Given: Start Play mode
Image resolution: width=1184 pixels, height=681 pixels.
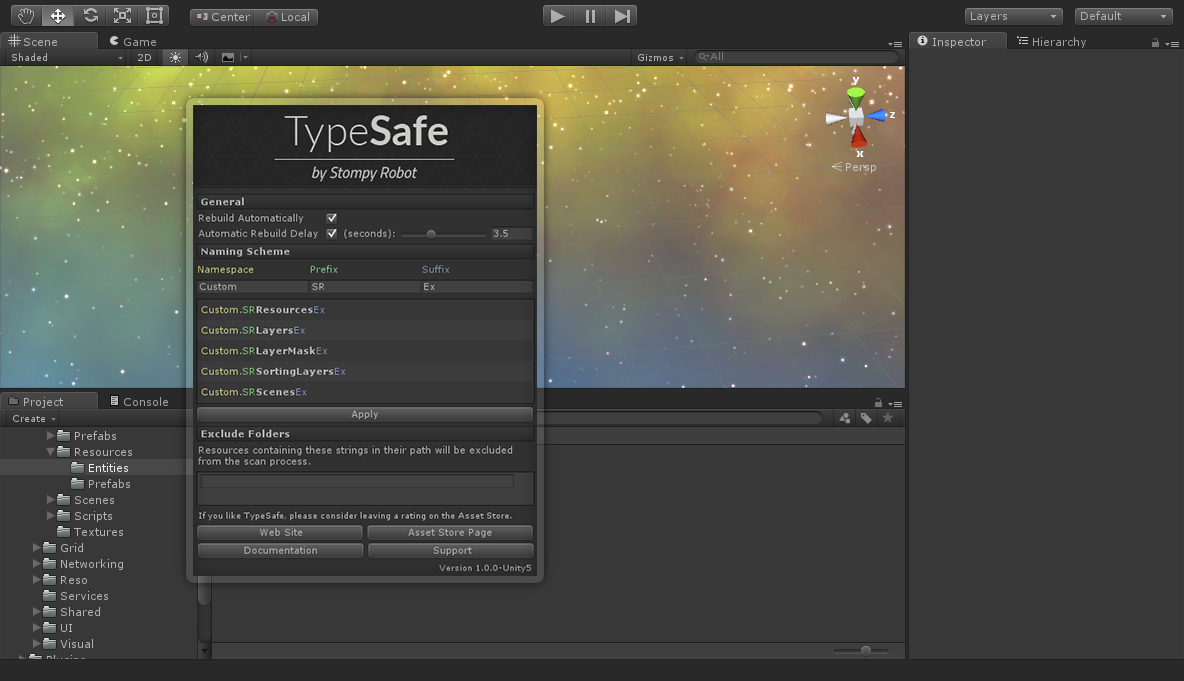Looking at the screenshot, I should tap(558, 16).
